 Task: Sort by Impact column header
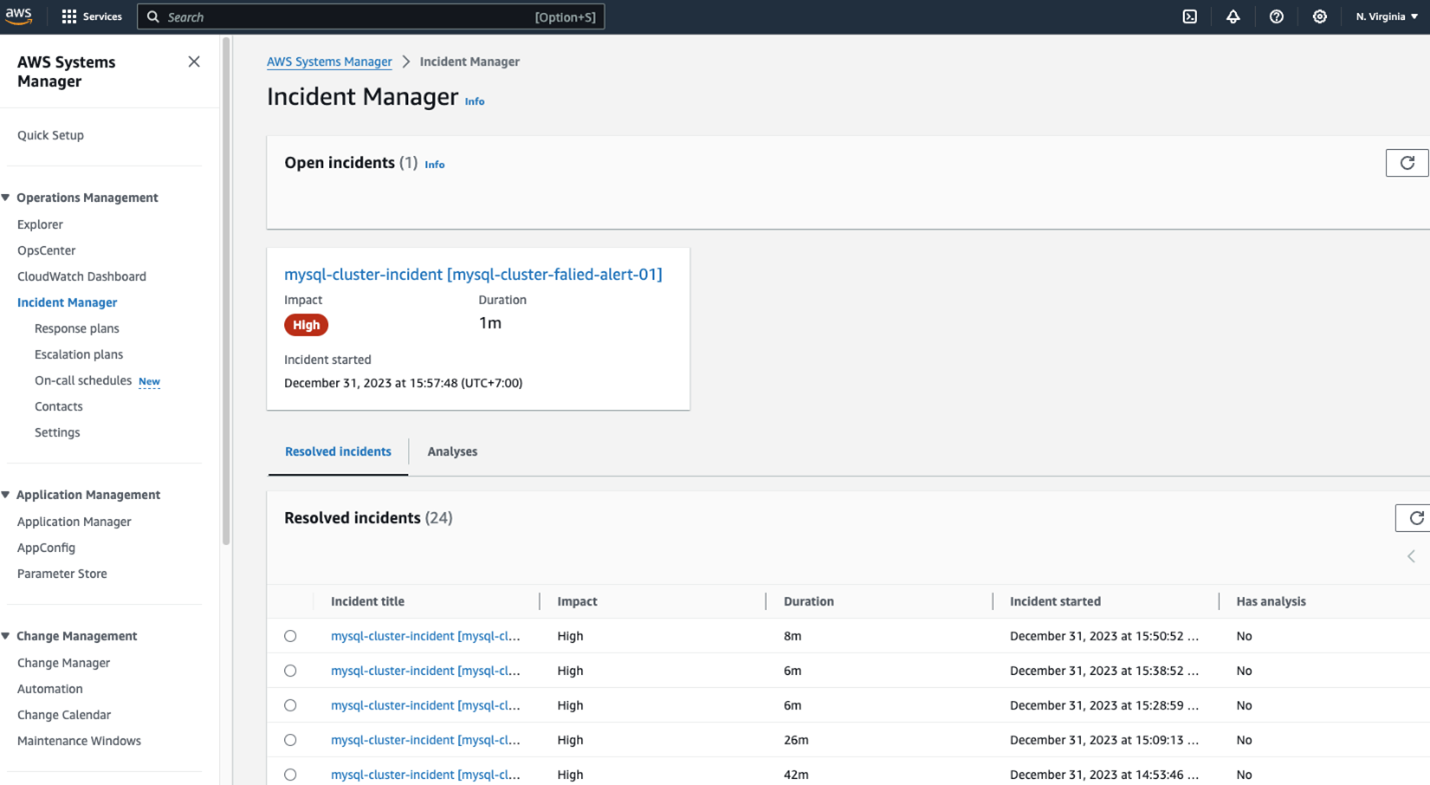point(577,601)
